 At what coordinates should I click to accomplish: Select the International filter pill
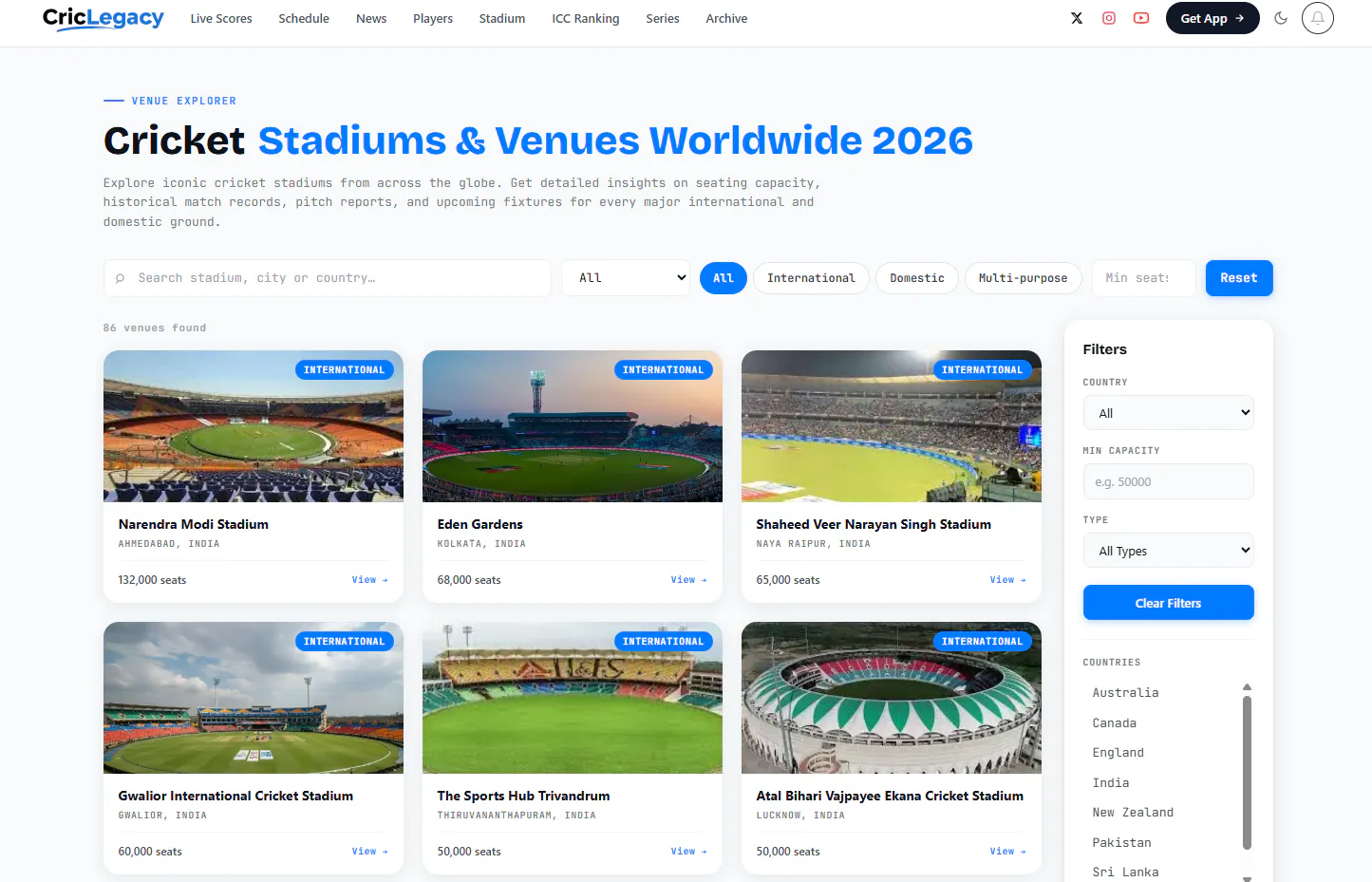pos(811,278)
